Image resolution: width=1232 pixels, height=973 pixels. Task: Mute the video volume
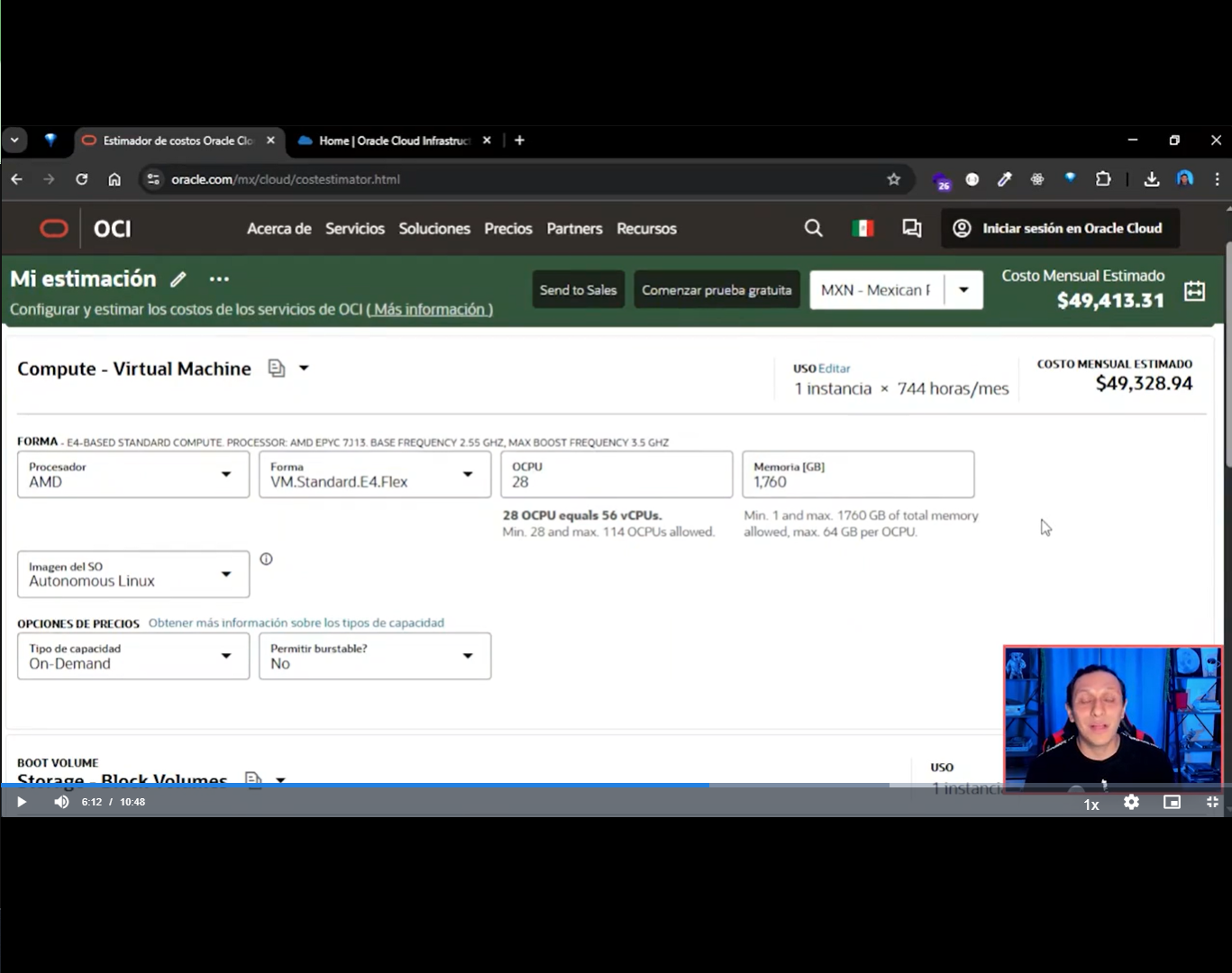click(61, 802)
